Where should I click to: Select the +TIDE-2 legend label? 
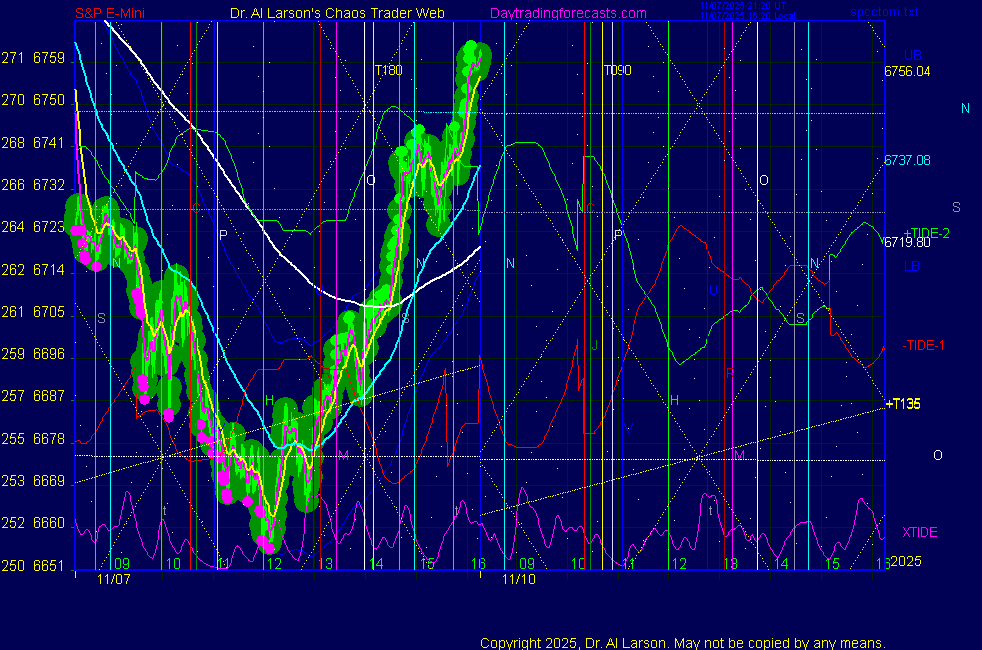click(926, 233)
